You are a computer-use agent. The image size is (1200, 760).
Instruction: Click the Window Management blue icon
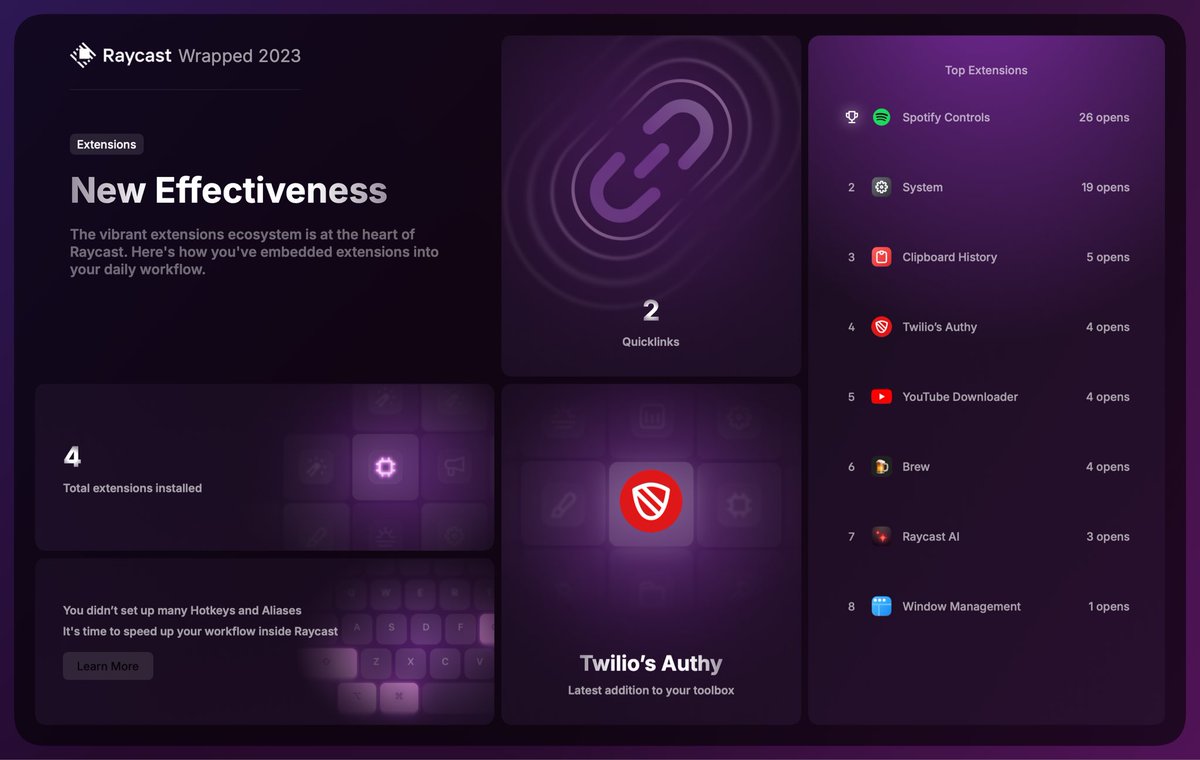point(881,607)
